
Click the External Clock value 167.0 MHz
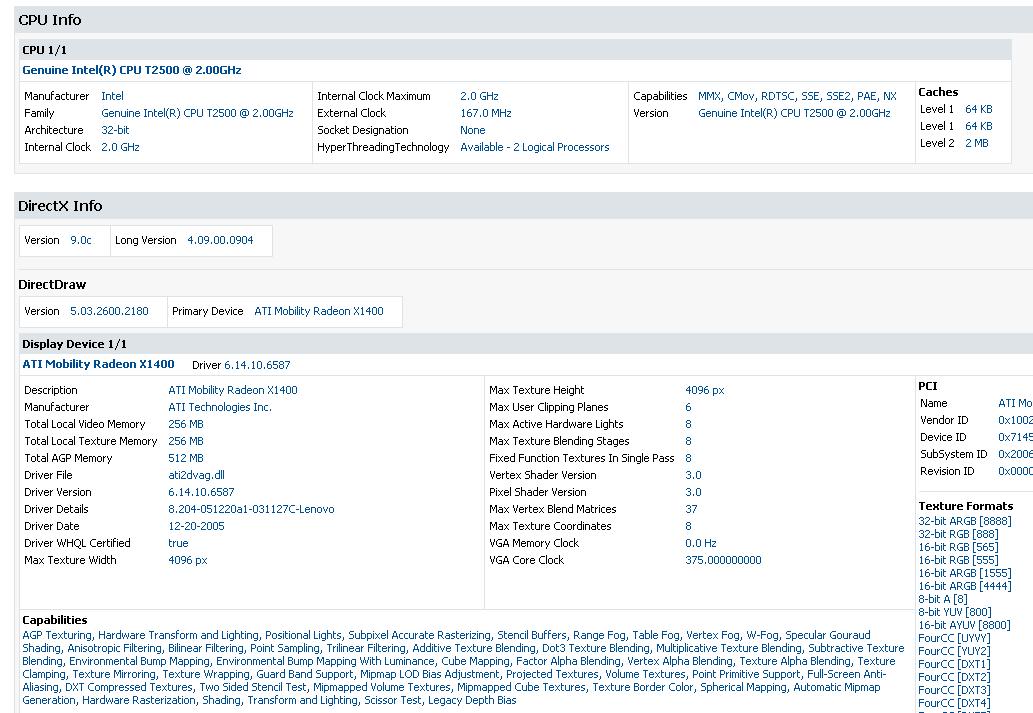[x=486, y=113]
